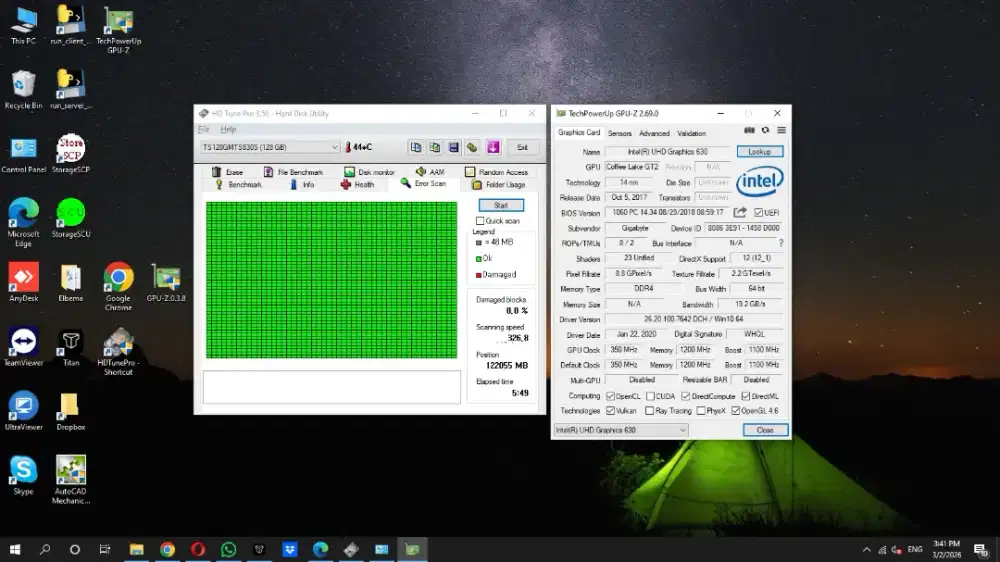Open the File menu in HD Tune
This screenshot has width=1000, height=562.
203,129
